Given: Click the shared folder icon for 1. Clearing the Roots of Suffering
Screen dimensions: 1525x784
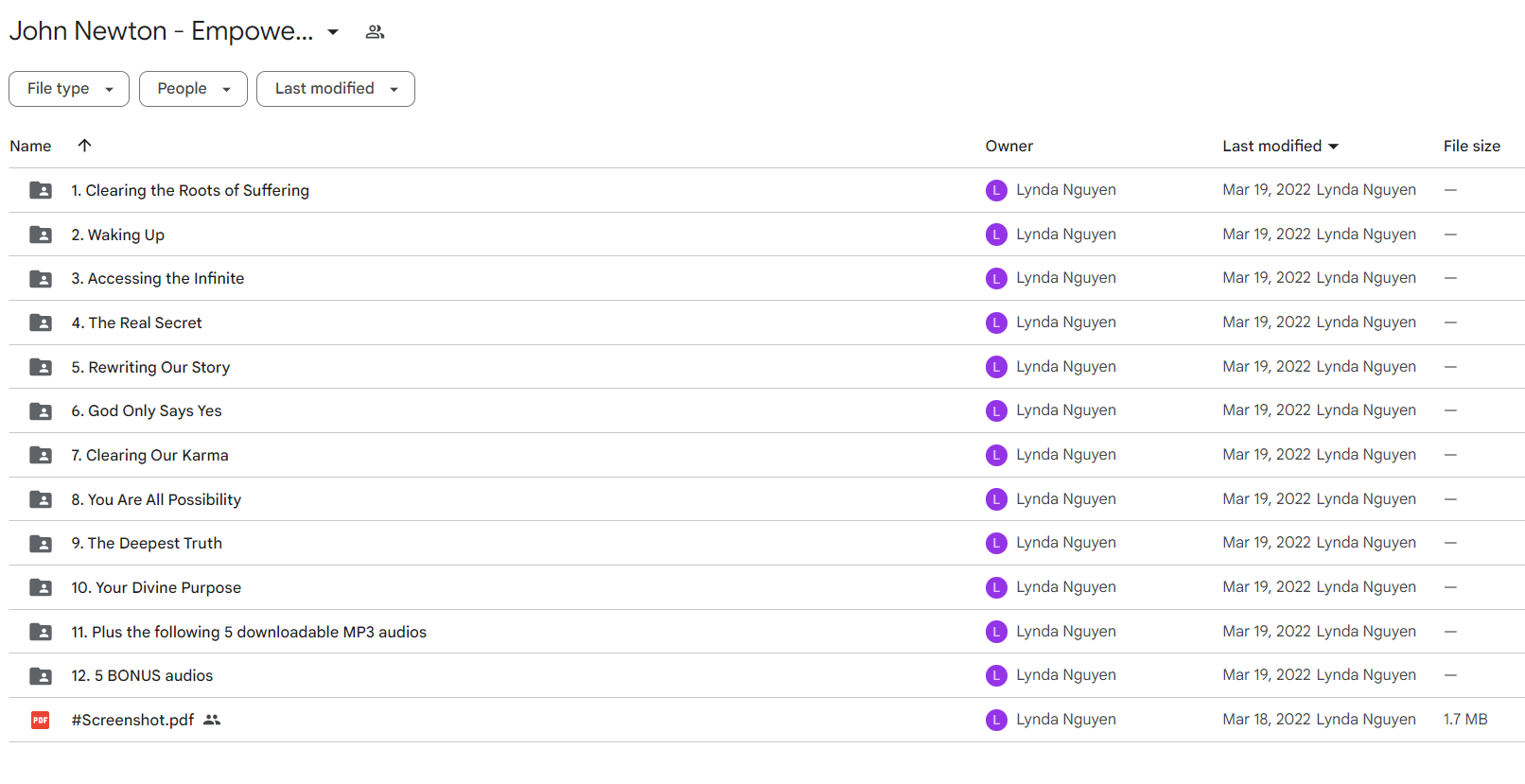Looking at the screenshot, I should tap(41, 190).
